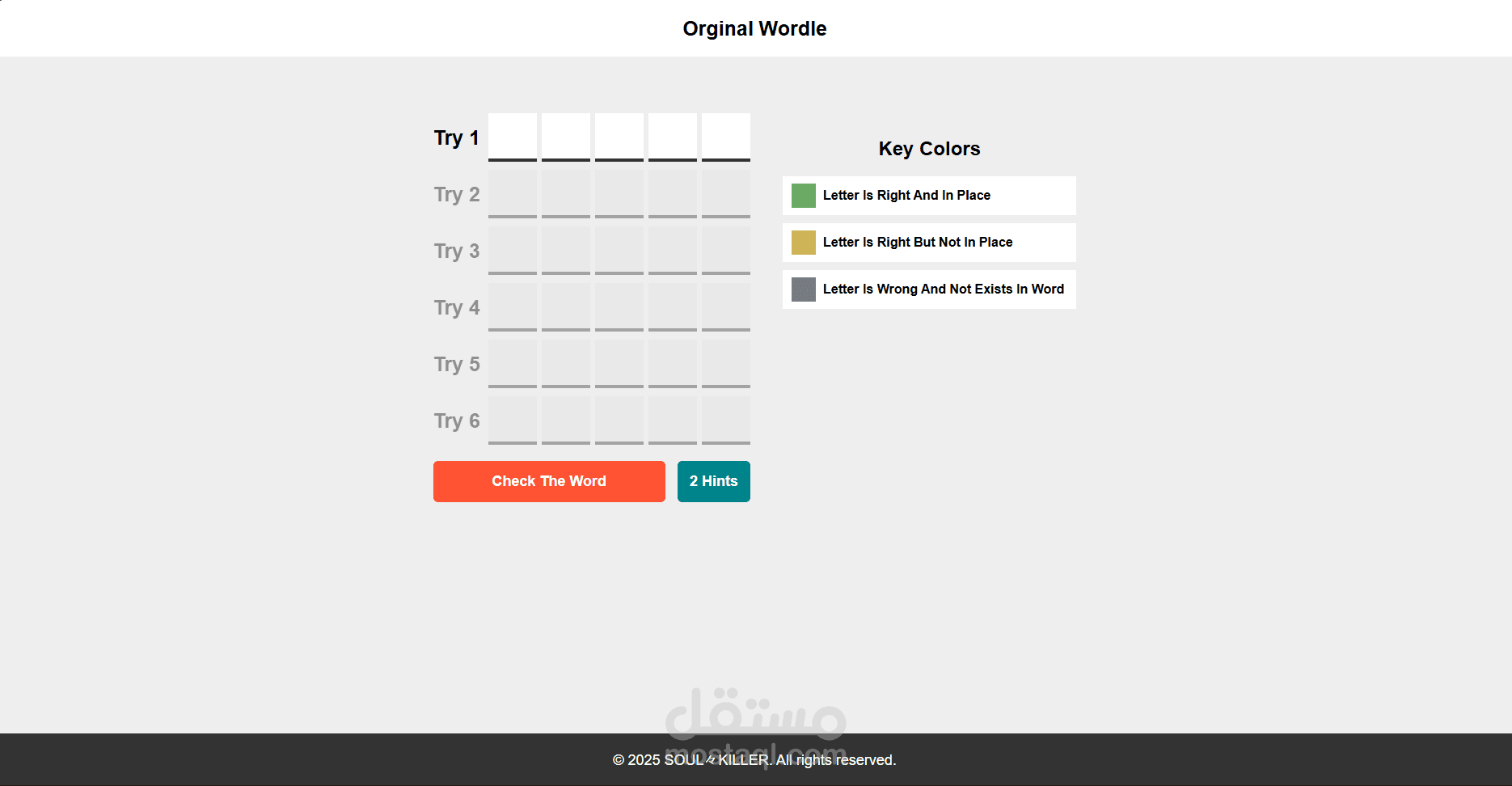
Task: Click the footer copyright text
Action: (754, 760)
